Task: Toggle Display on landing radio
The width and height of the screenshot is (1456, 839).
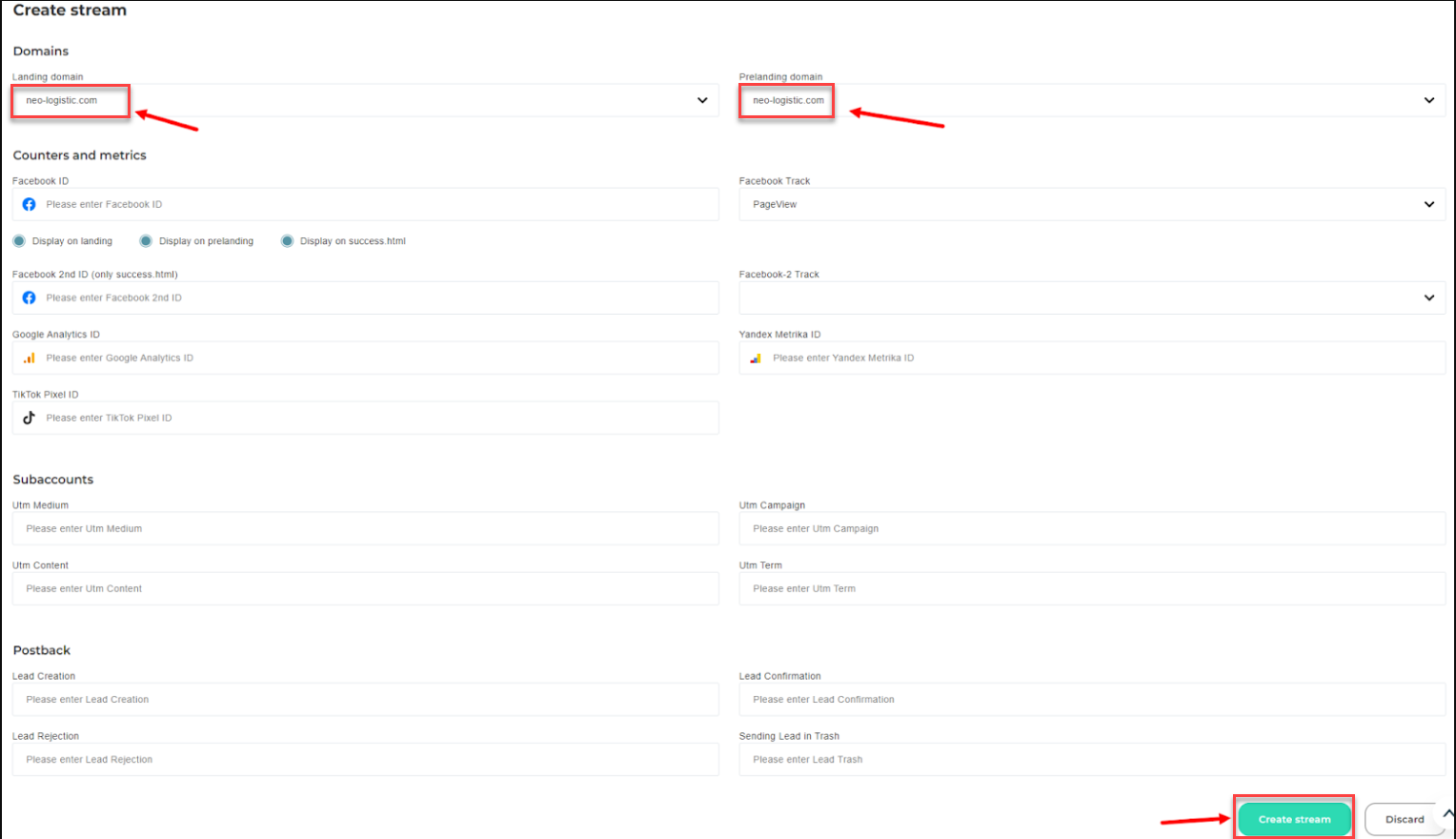Action: [x=19, y=241]
